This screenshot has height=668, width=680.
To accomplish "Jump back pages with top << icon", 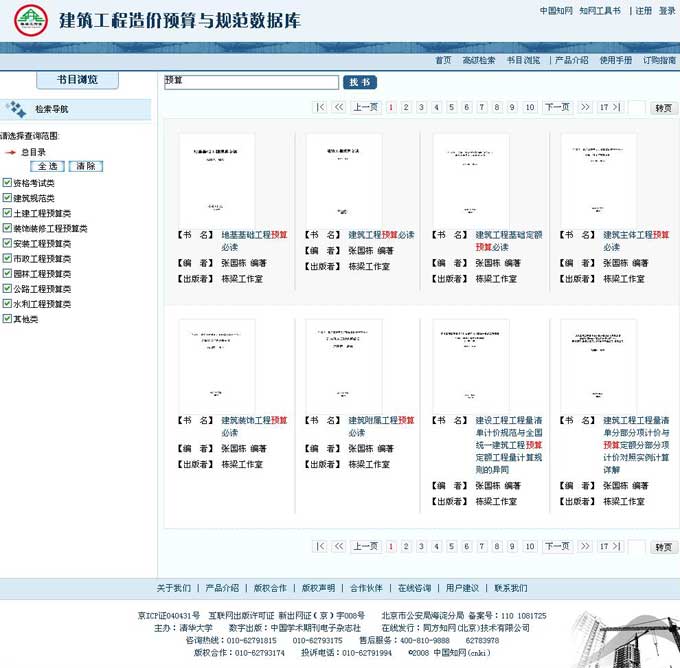I will pyautogui.click(x=339, y=107).
